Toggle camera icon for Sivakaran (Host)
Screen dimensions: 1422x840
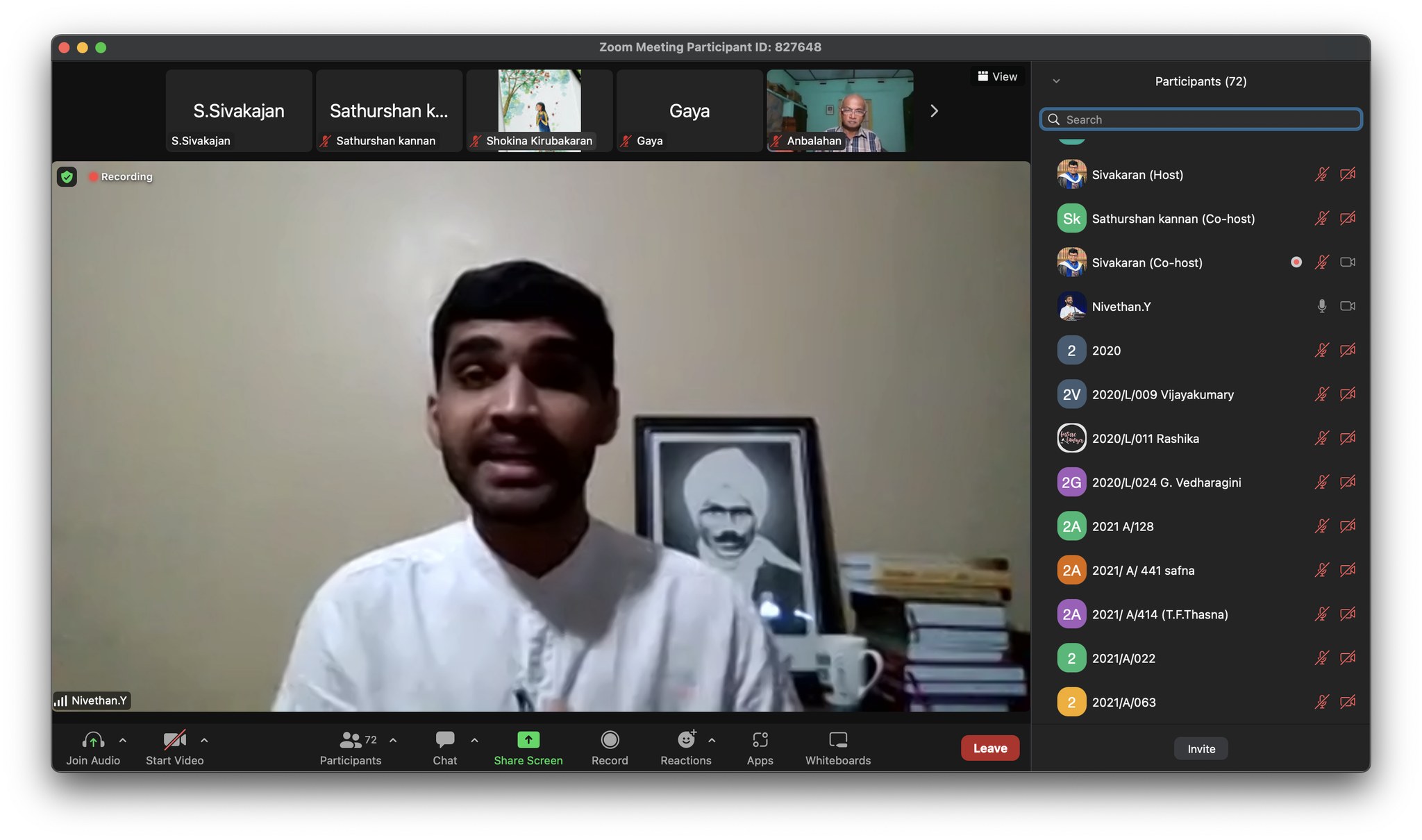point(1348,174)
